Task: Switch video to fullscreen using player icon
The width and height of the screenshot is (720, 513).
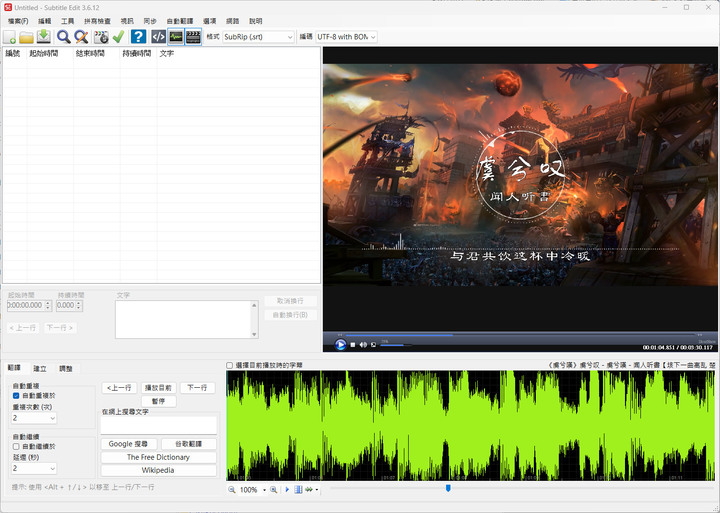Action: [374, 344]
